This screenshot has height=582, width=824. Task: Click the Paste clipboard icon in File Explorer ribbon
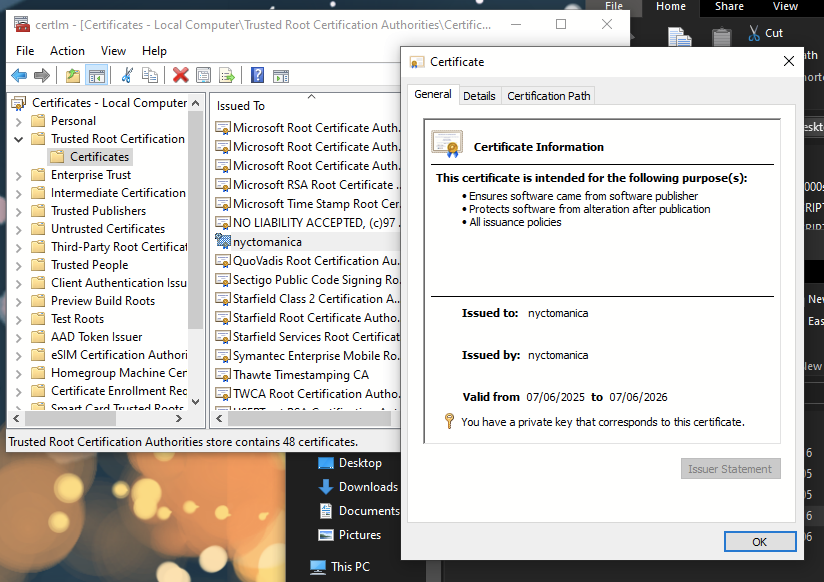click(x=722, y=36)
